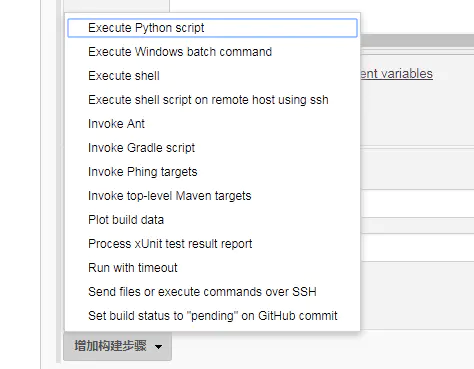Select the Execute shell option
This screenshot has height=369, width=474.
click(x=212, y=76)
